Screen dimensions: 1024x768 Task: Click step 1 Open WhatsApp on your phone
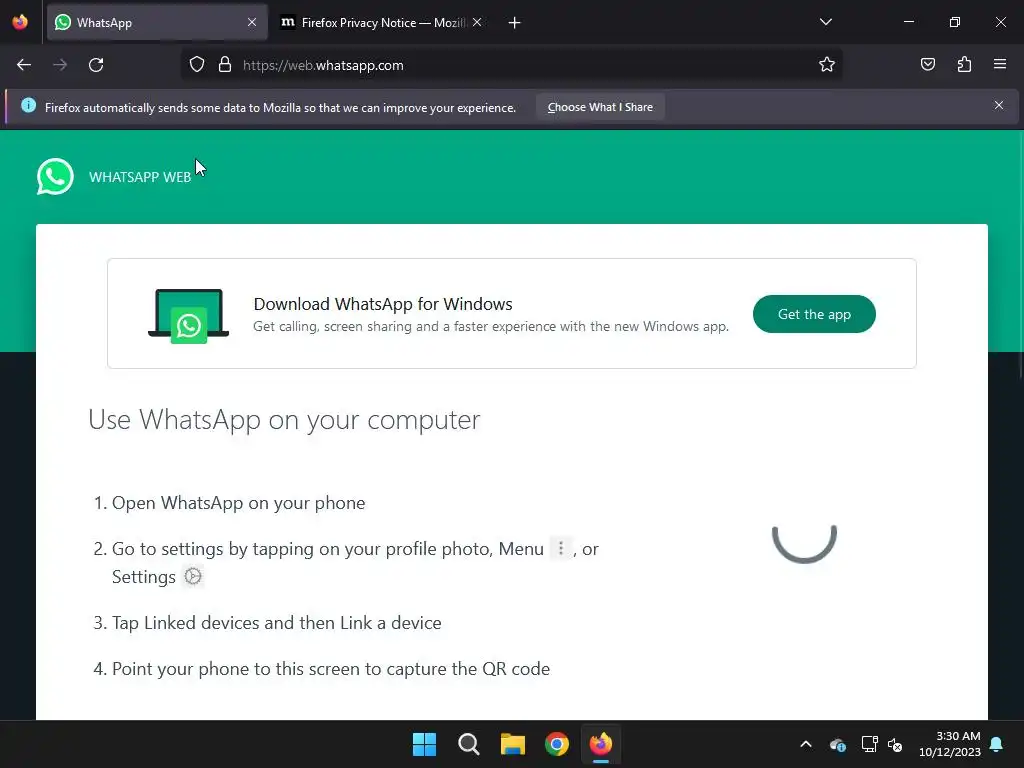pyautogui.click(x=238, y=503)
